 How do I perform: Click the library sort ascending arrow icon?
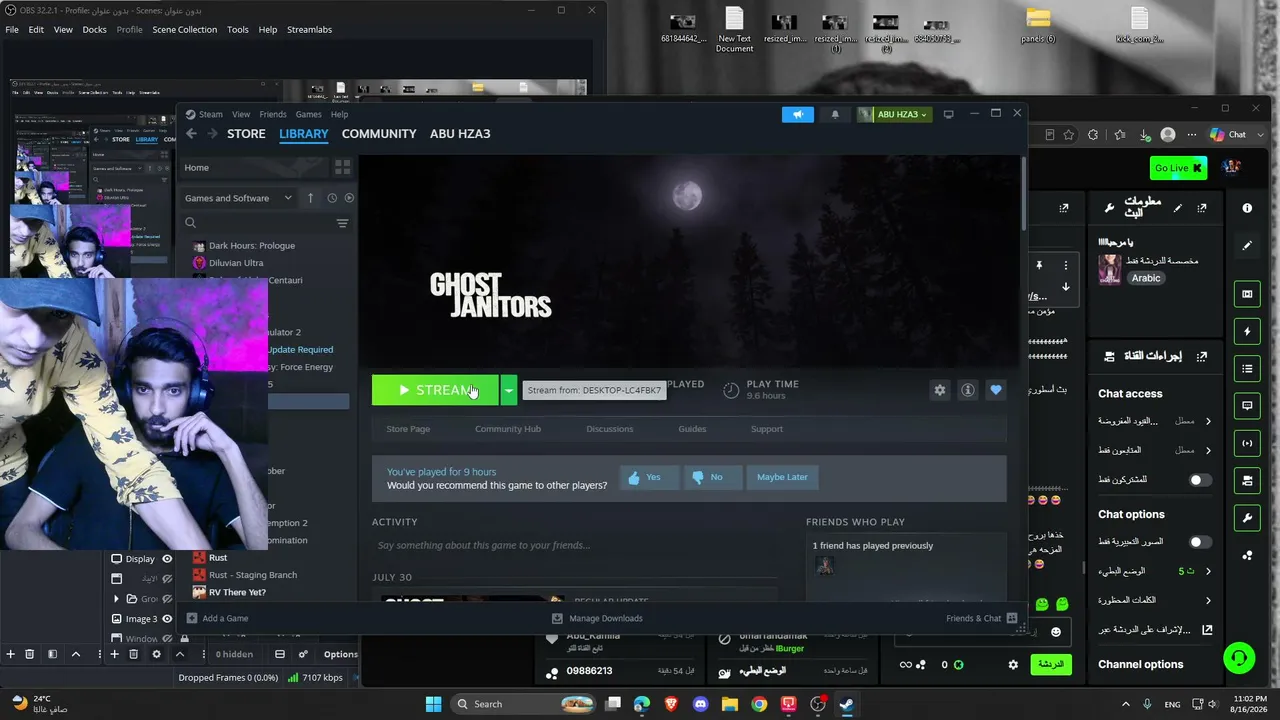(x=310, y=198)
